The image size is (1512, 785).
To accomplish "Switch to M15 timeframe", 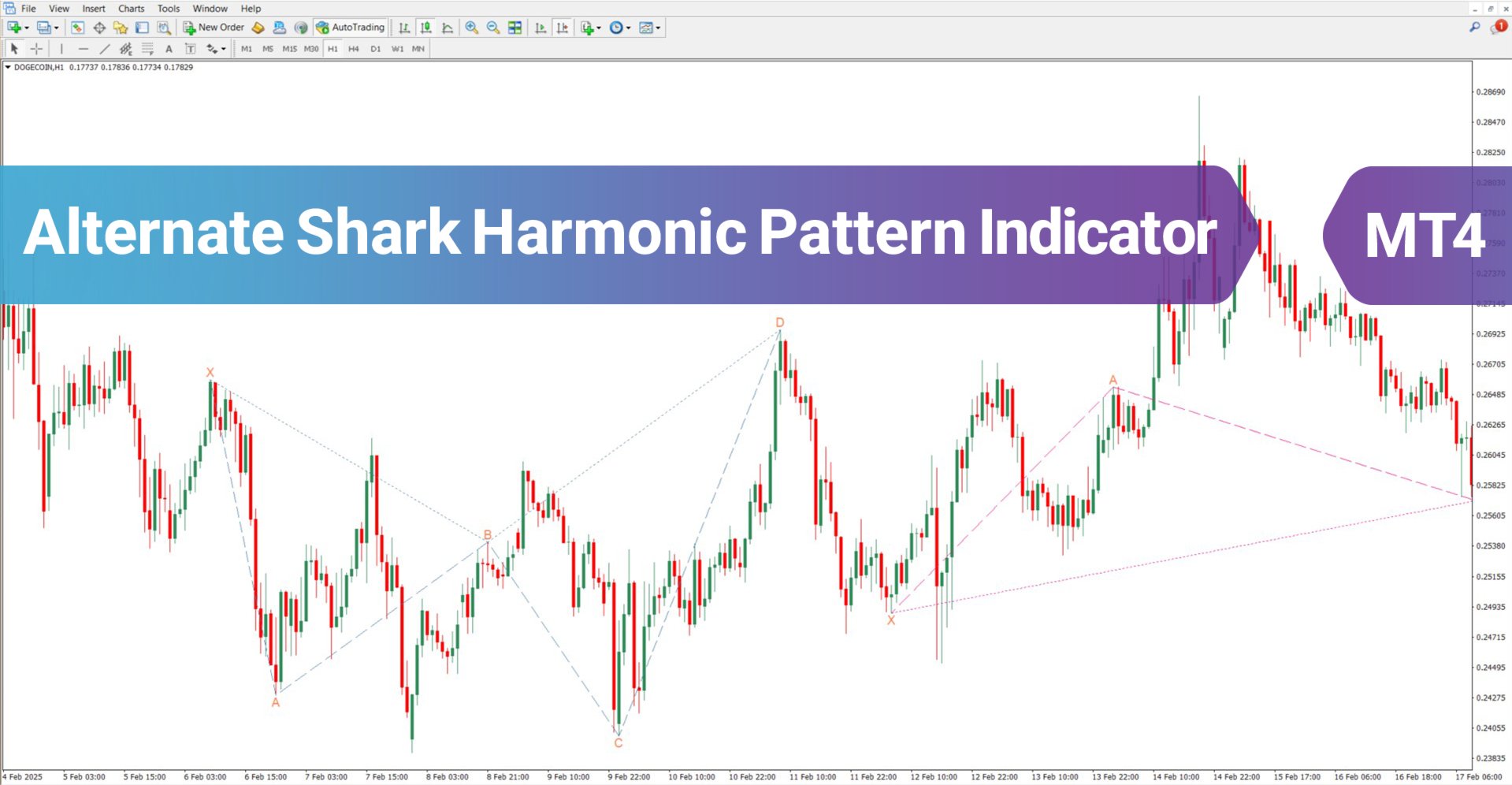I will [x=290, y=49].
